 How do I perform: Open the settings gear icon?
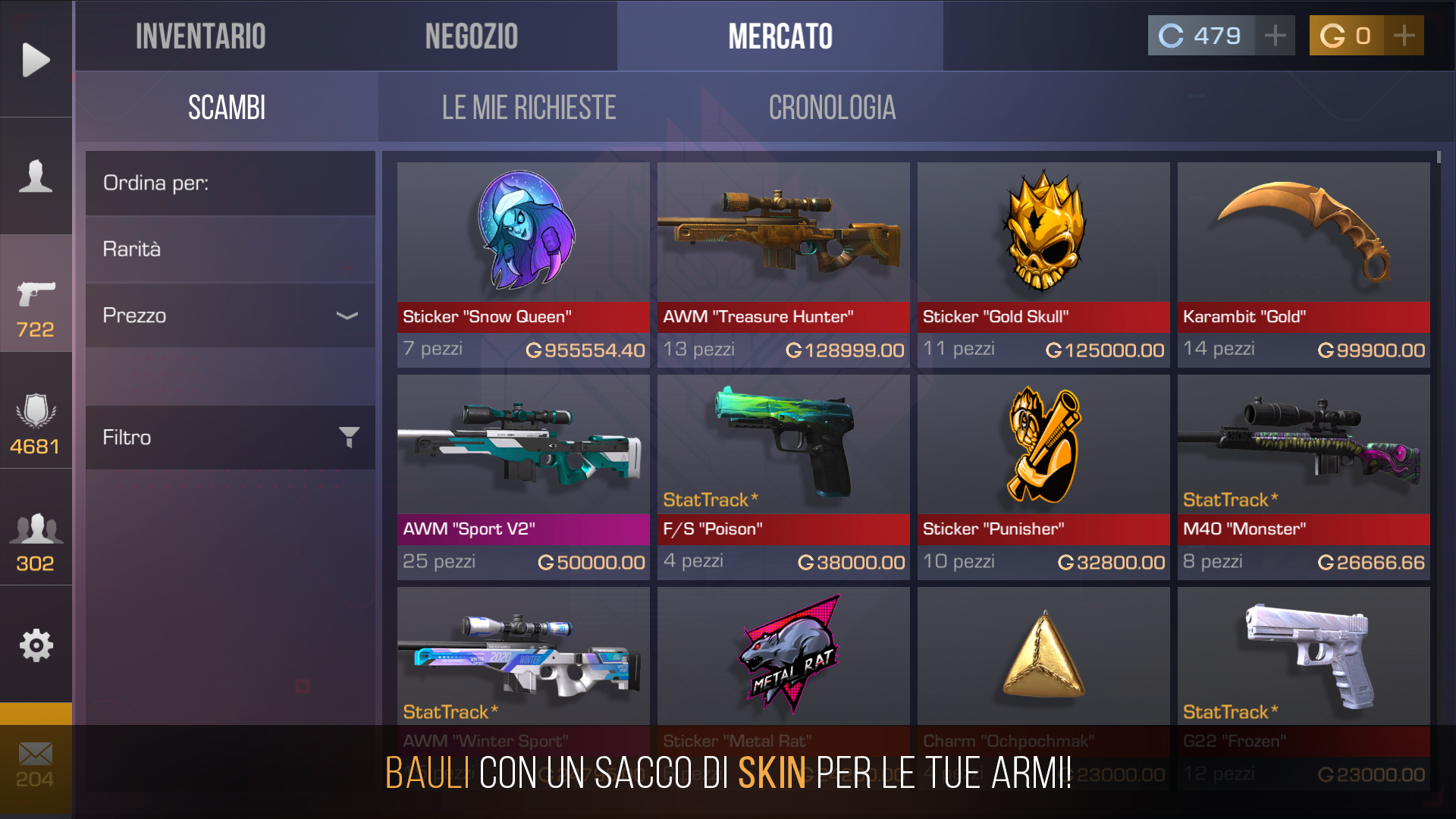(x=36, y=645)
